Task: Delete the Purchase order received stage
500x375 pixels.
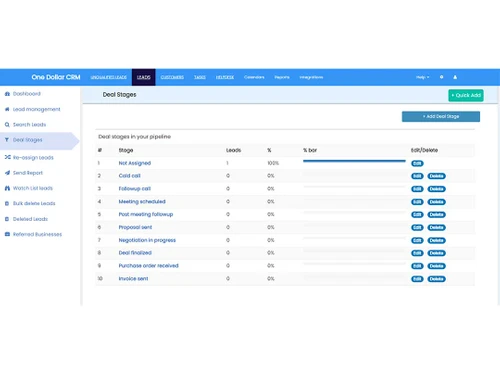Action: (x=436, y=266)
